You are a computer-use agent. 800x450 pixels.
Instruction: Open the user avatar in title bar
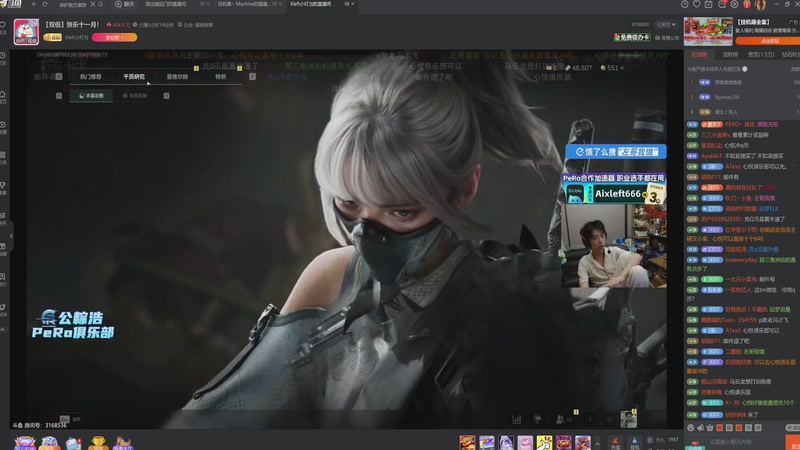click(x=760, y=5)
